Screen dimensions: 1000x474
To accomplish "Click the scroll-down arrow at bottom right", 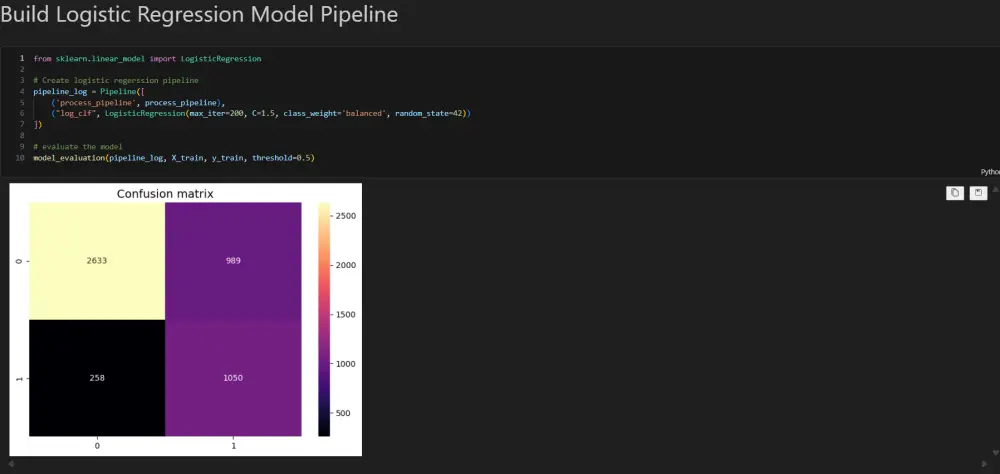I will (995, 453).
